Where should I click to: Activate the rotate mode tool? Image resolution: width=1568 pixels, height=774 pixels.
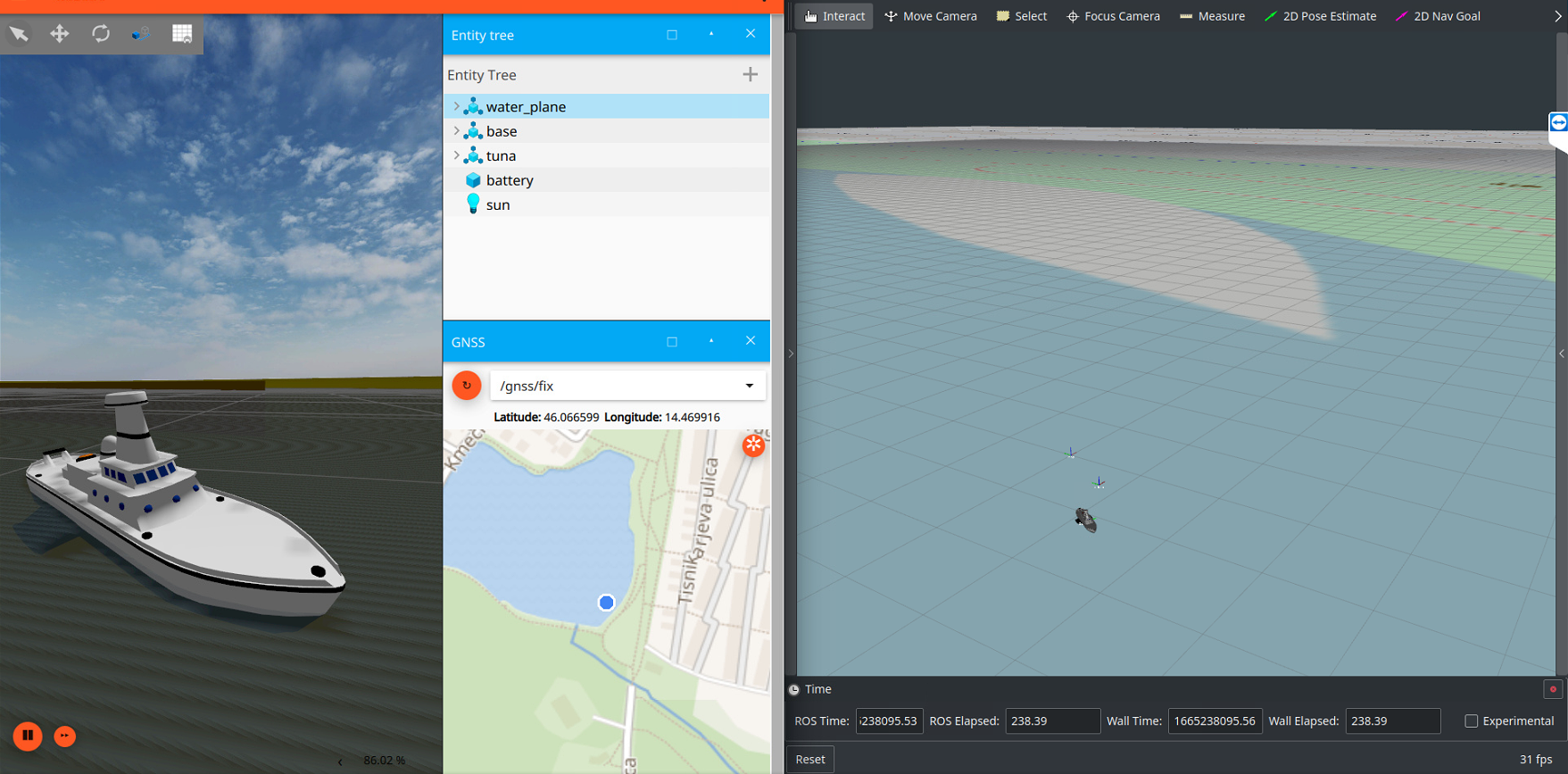click(100, 34)
